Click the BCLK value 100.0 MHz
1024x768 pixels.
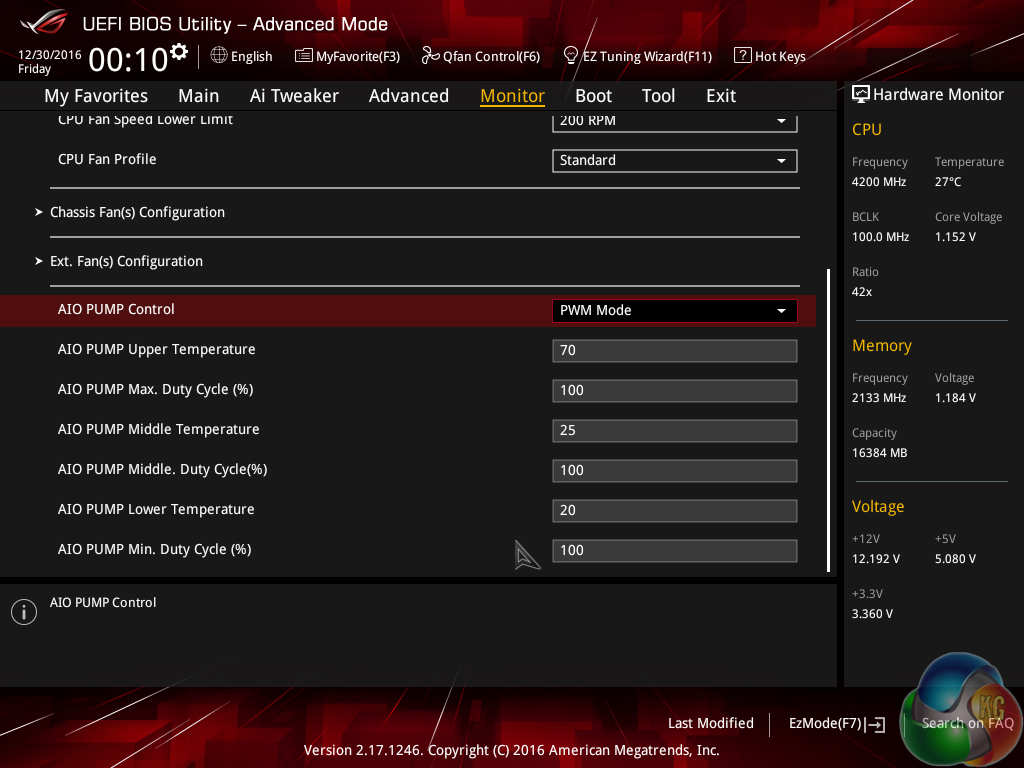(880, 237)
